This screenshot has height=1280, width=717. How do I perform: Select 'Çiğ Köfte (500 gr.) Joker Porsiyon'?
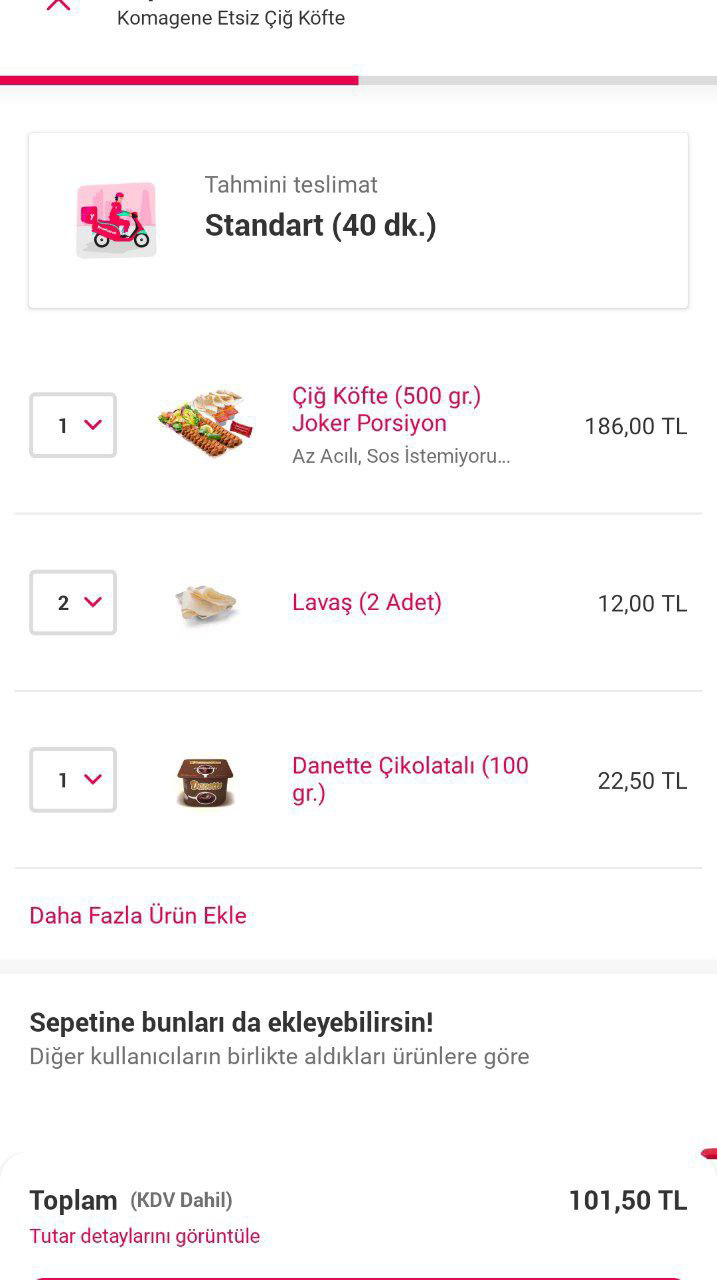386,409
